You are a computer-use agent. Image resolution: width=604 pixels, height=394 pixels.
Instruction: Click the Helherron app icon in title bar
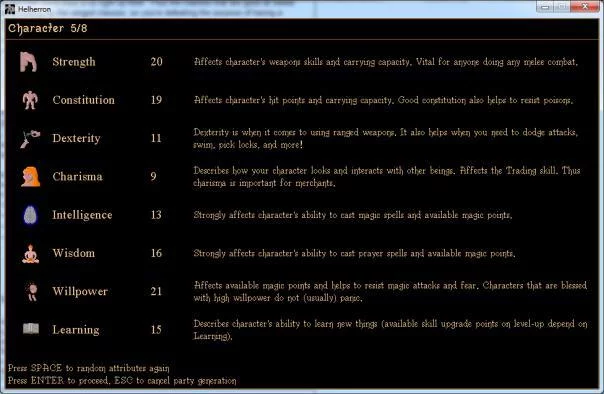click(10, 8)
